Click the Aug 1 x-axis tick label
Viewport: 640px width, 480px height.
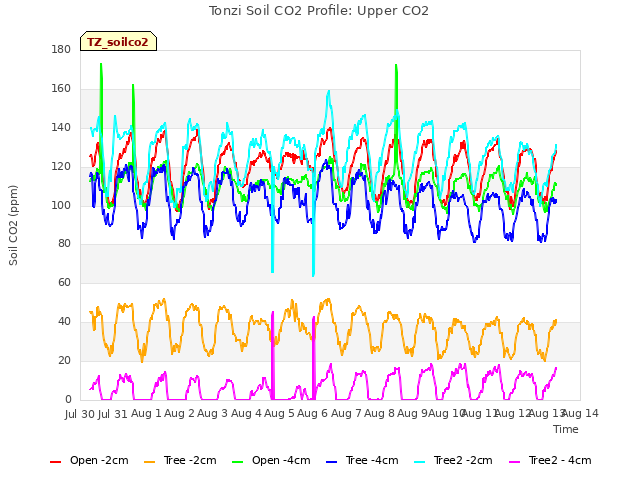click(146, 414)
